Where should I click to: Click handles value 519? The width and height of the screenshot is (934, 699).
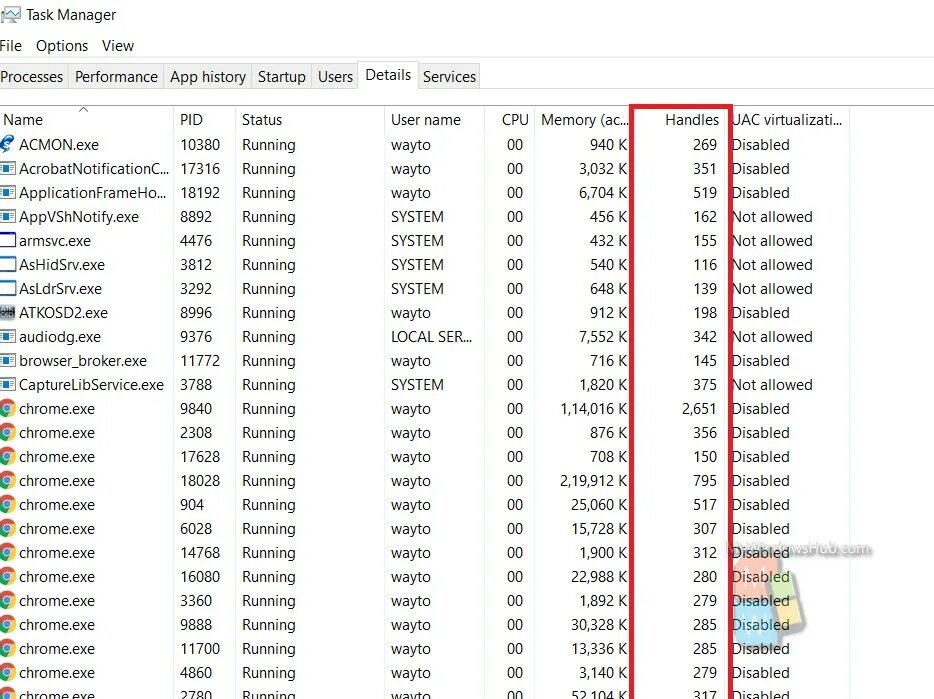click(x=705, y=193)
